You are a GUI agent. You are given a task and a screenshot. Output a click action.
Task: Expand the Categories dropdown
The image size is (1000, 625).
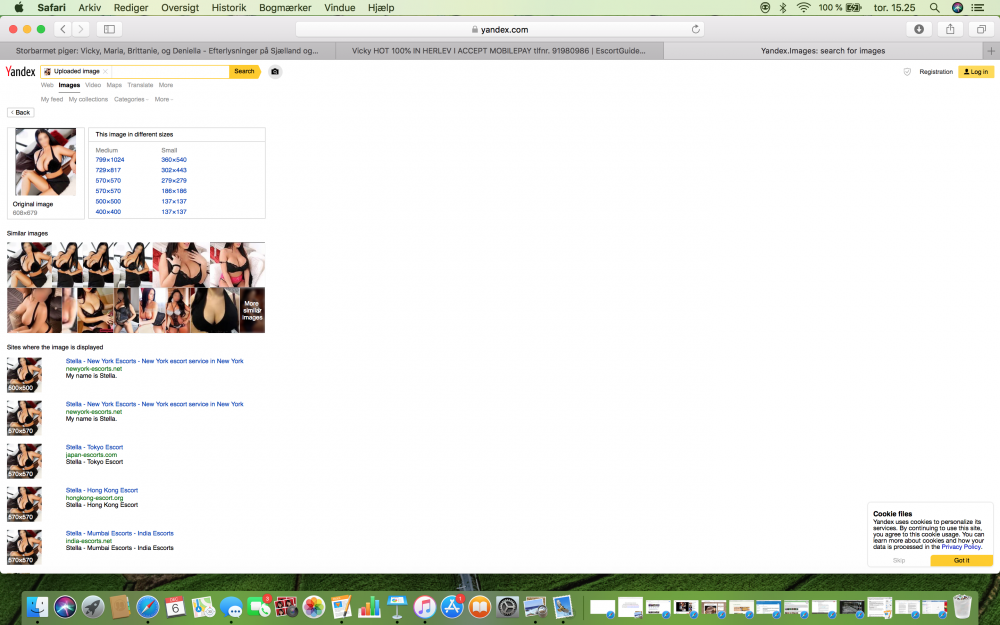(x=130, y=100)
